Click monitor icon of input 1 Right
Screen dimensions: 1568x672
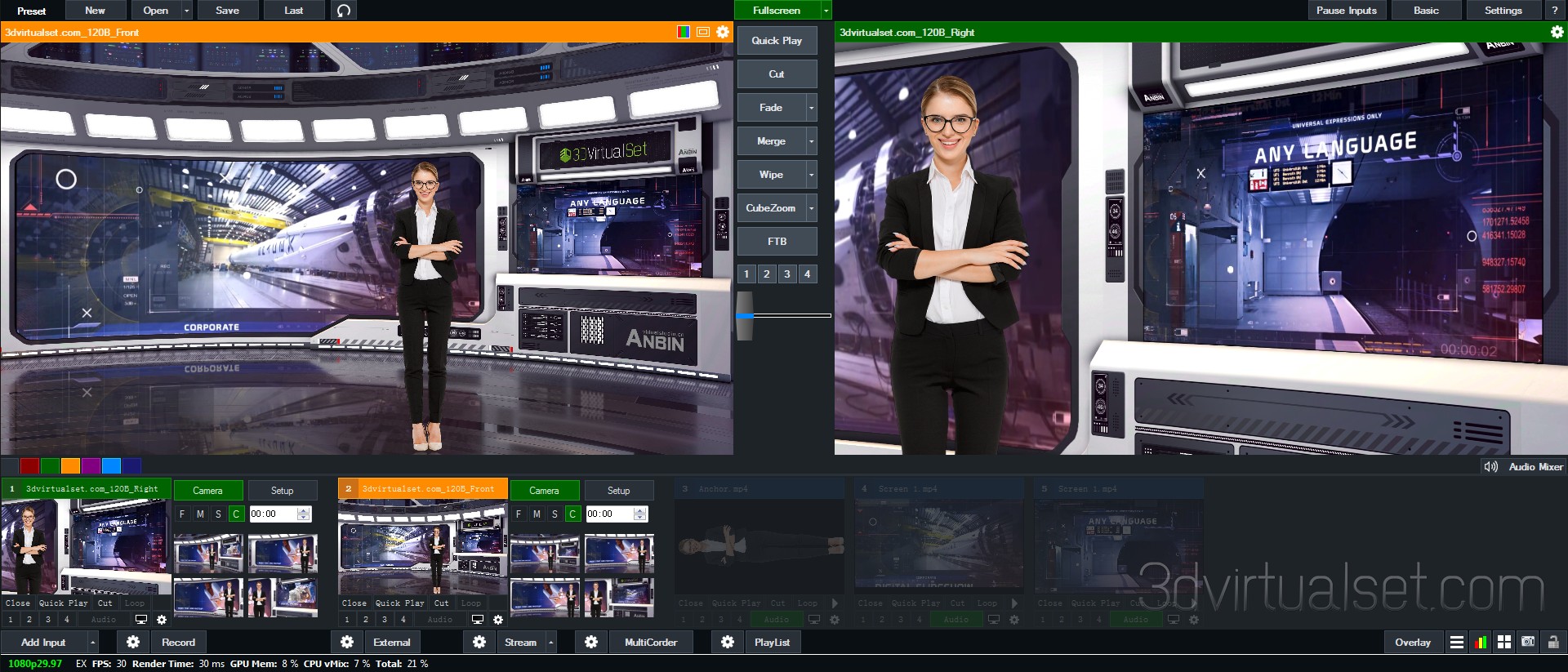click(x=141, y=620)
